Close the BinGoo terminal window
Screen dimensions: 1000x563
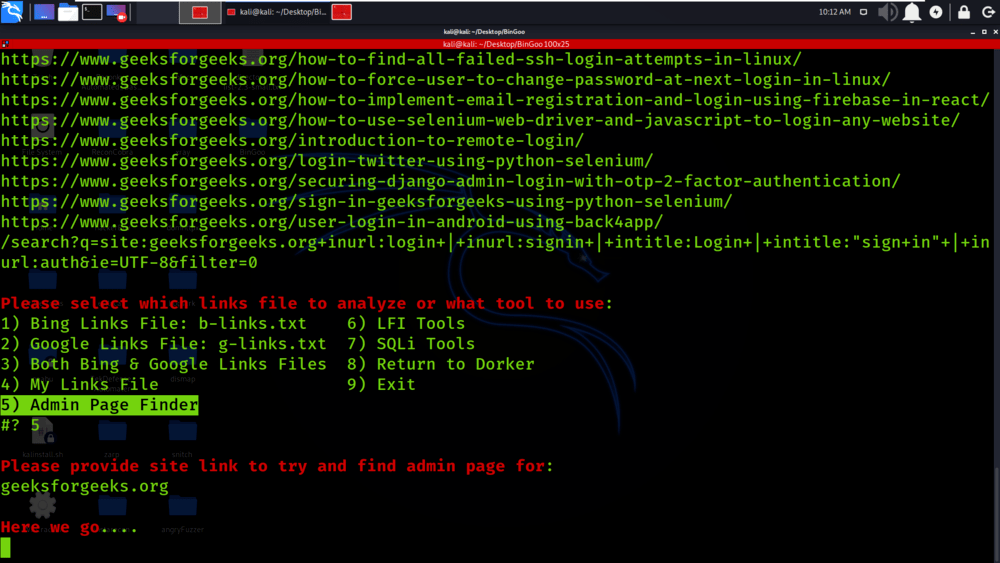pos(995,32)
